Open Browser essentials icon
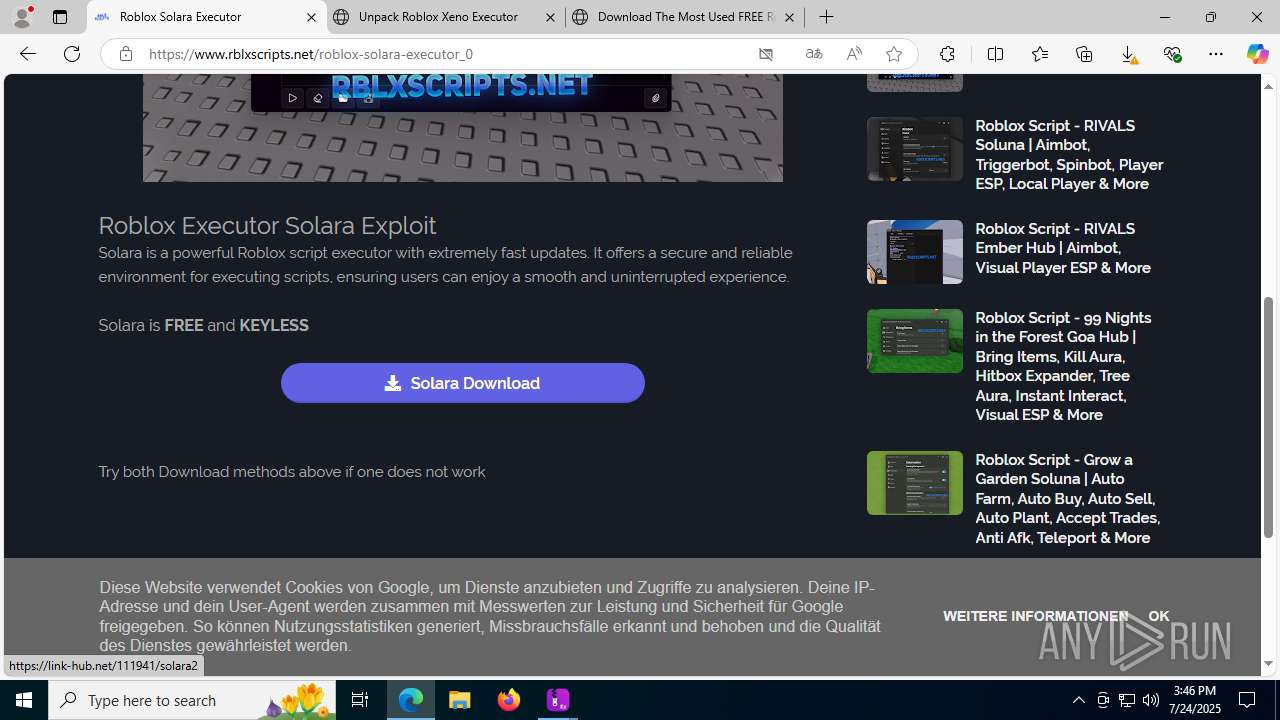The height and width of the screenshot is (720, 1280). point(1172,54)
